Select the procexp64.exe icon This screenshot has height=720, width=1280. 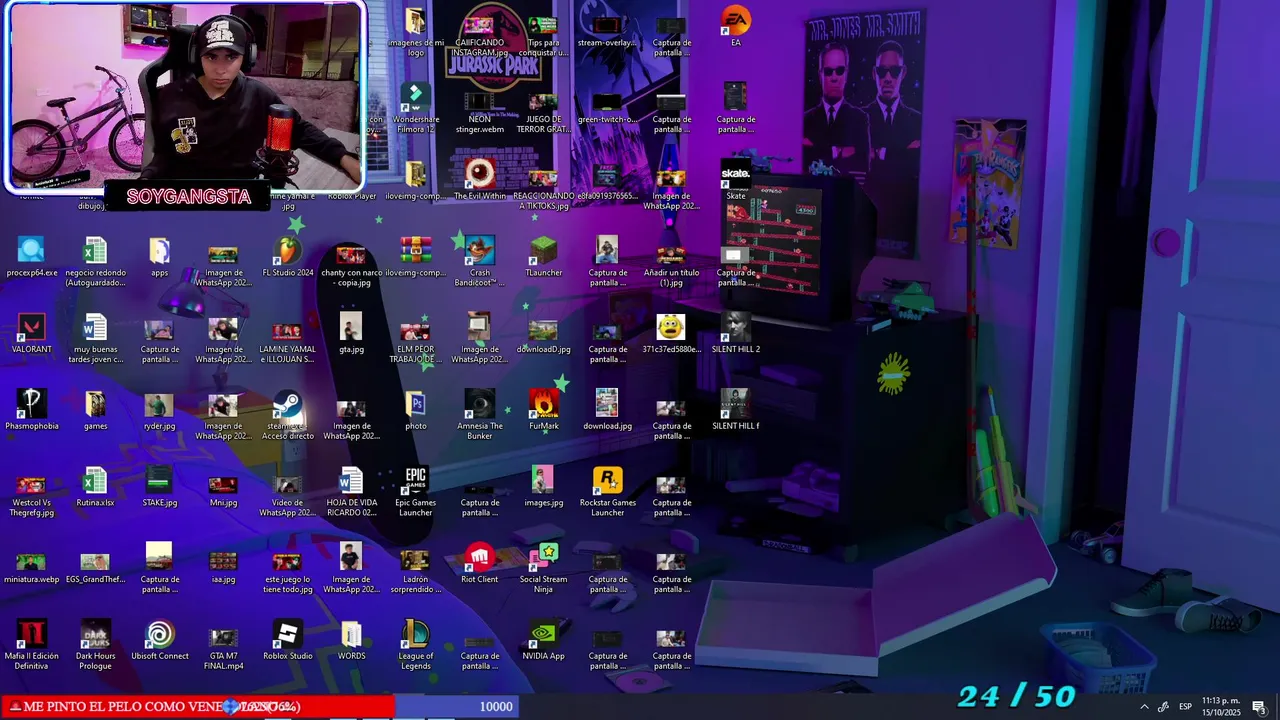tap(31, 256)
